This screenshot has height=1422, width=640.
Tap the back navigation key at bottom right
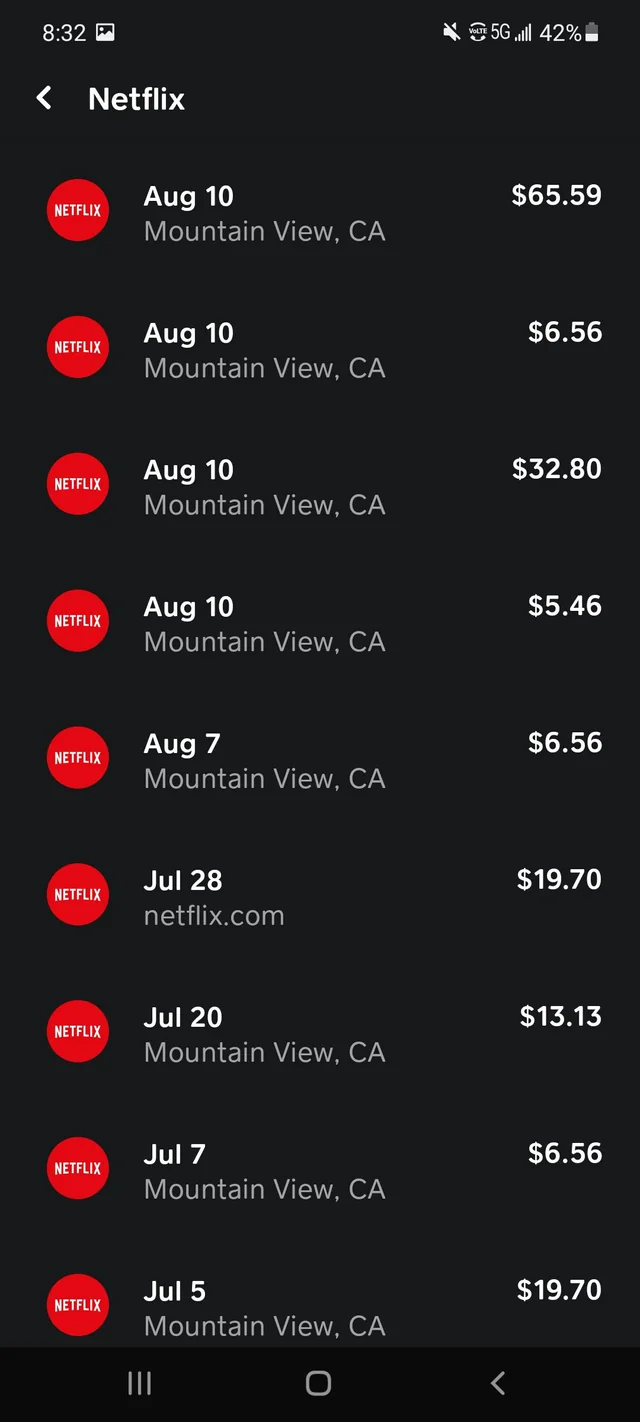(498, 1383)
